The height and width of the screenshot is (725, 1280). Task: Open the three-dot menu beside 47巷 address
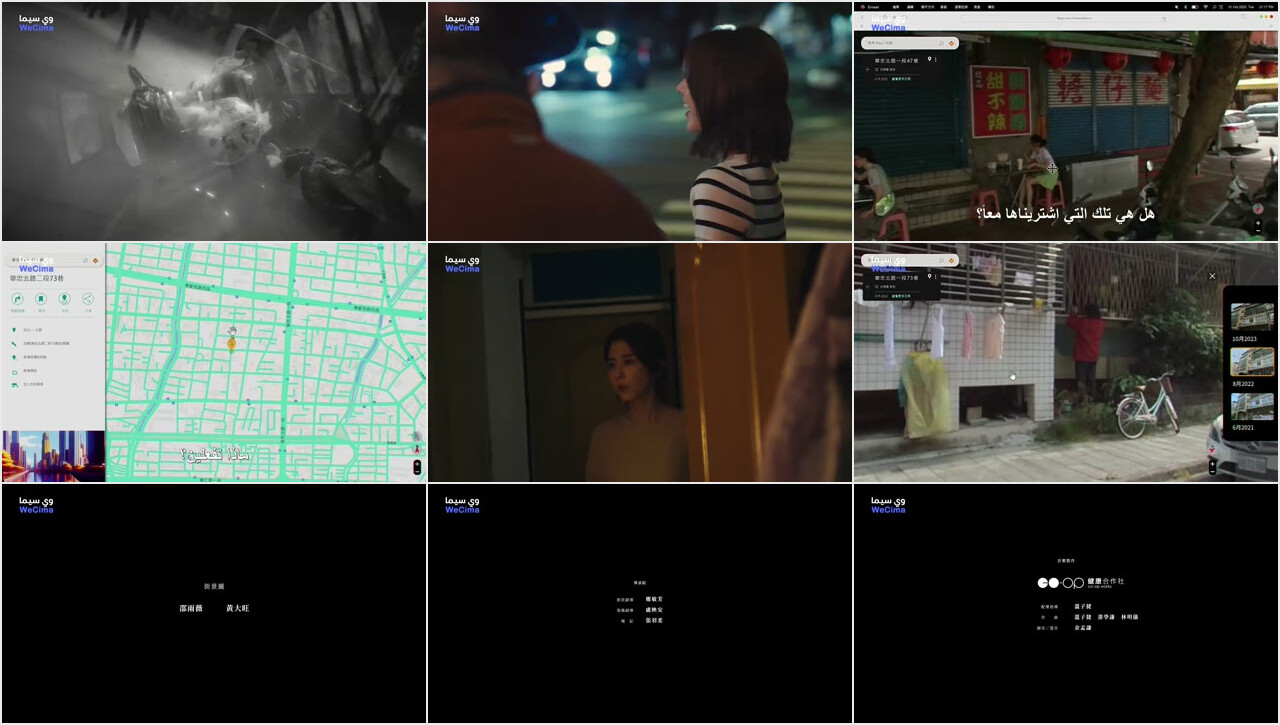pos(936,59)
